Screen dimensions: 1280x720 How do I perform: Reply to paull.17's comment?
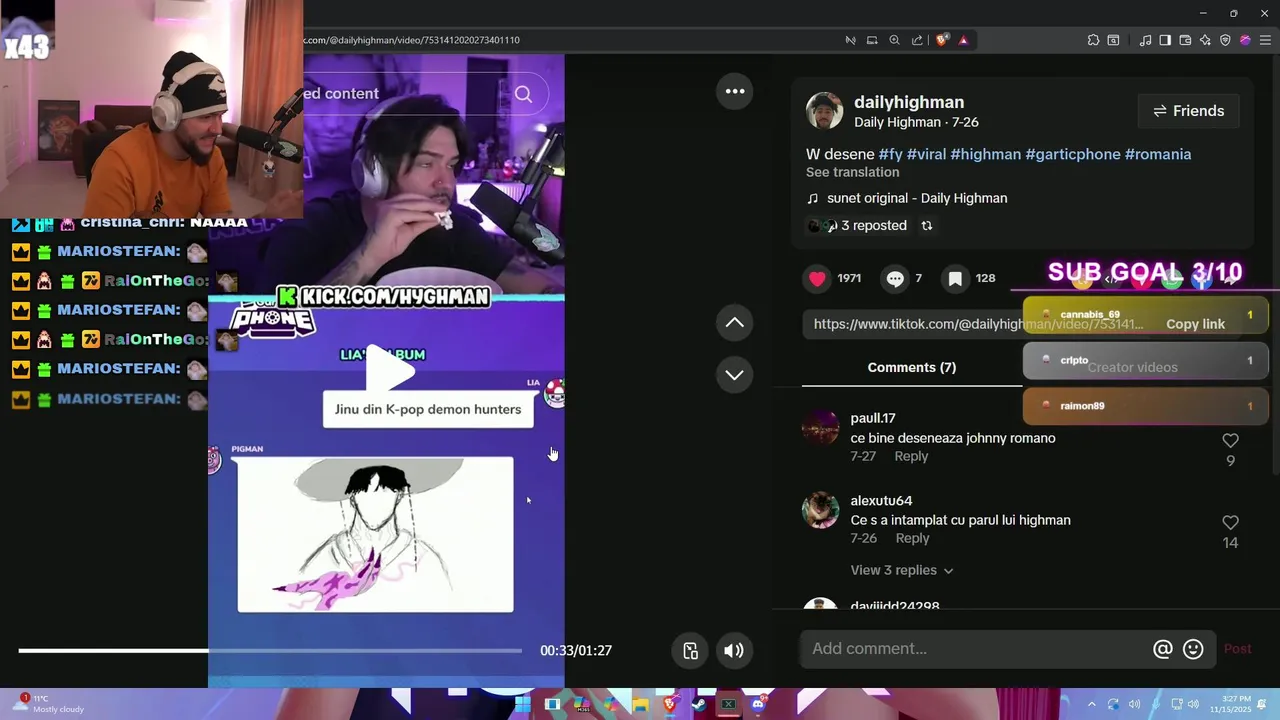point(911,456)
